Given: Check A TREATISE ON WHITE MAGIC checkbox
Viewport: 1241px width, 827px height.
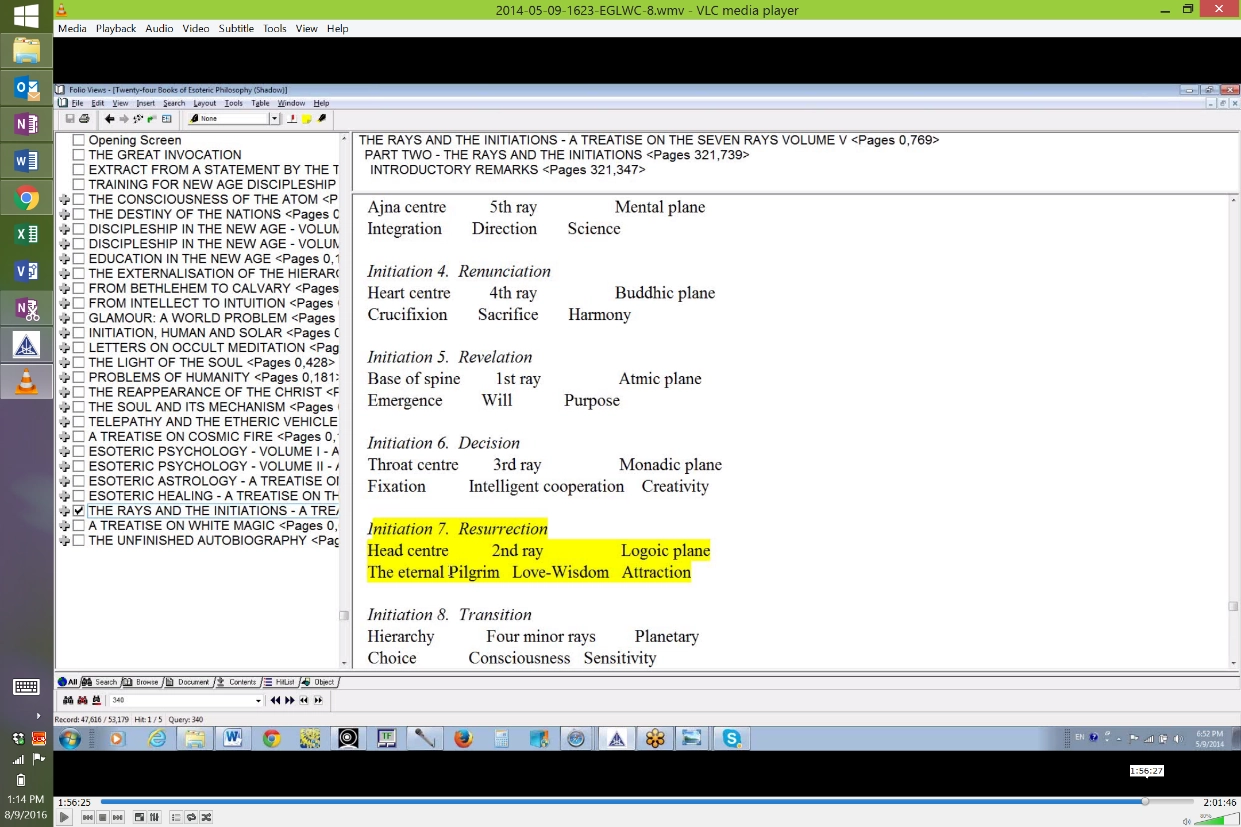Looking at the screenshot, I should tap(79, 525).
